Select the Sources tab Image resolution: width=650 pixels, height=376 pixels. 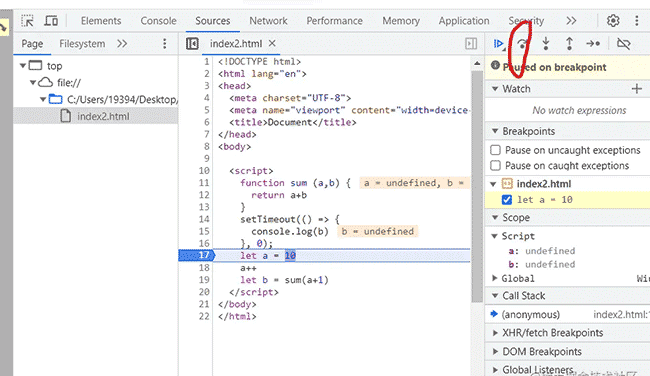[x=213, y=21]
